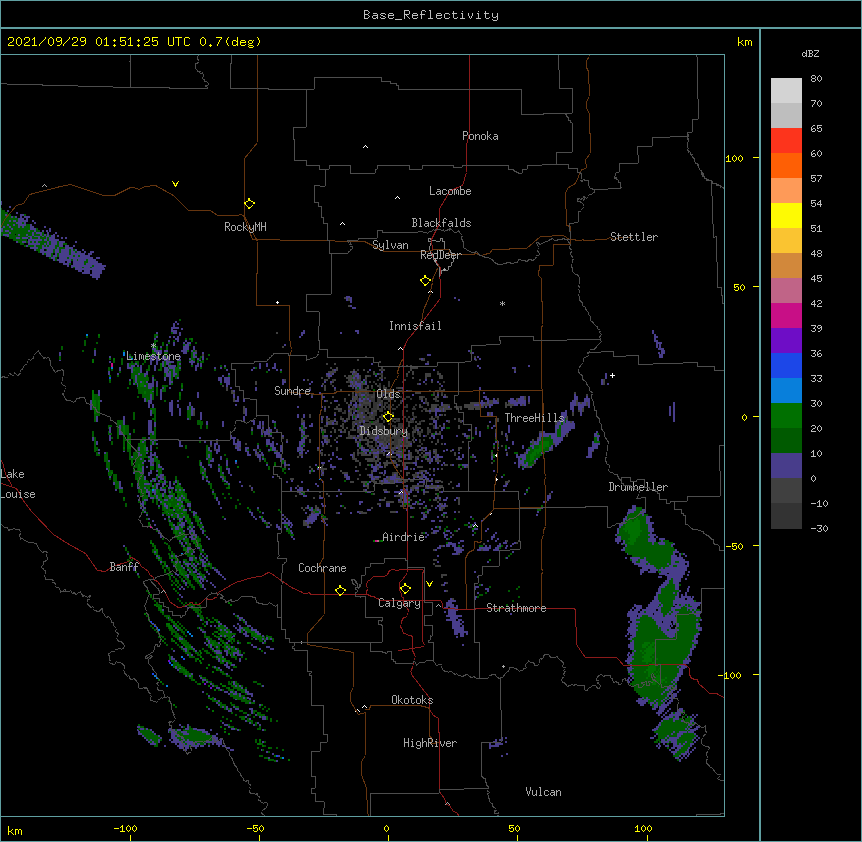Click the timestamp 2021/09/29 01:51:25 UTC
862x842 pixels.
click(98, 42)
